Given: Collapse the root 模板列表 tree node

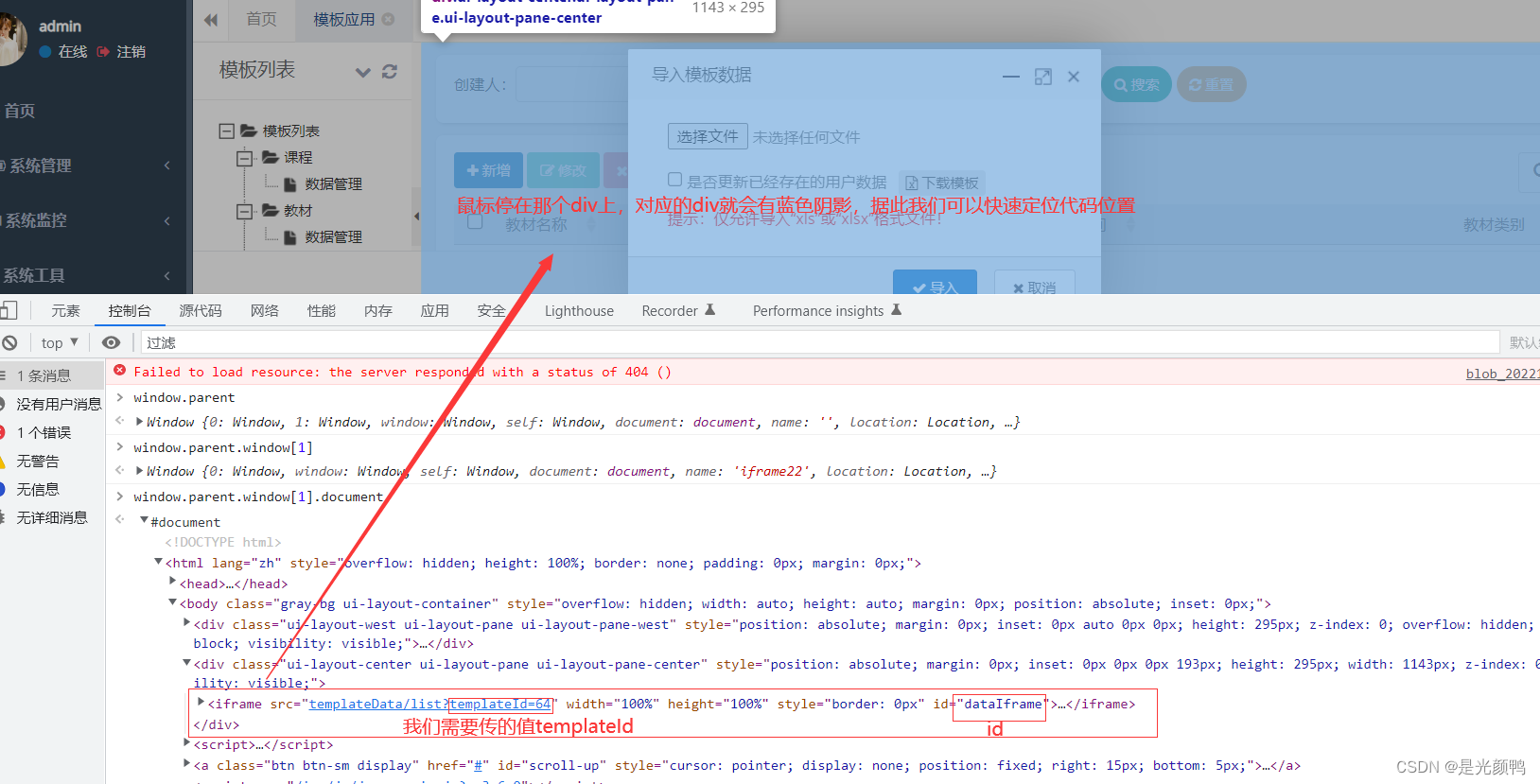Looking at the screenshot, I should 226,131.
